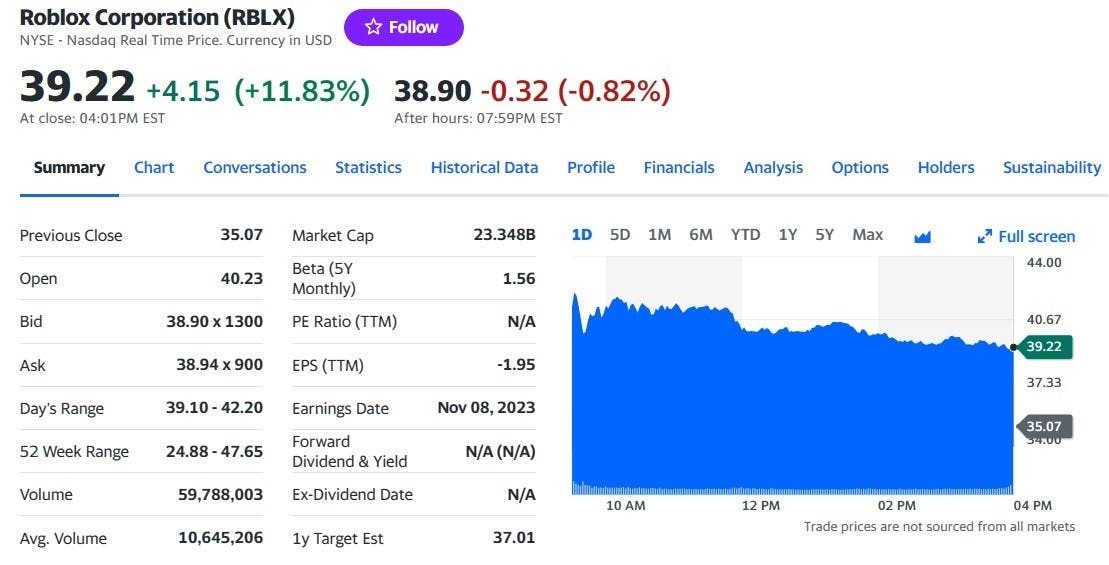Viewport: 1109px width, 565px height.
Task: Switch chart to YTD range
Action: pyautogui.click(x=745, y=235)
